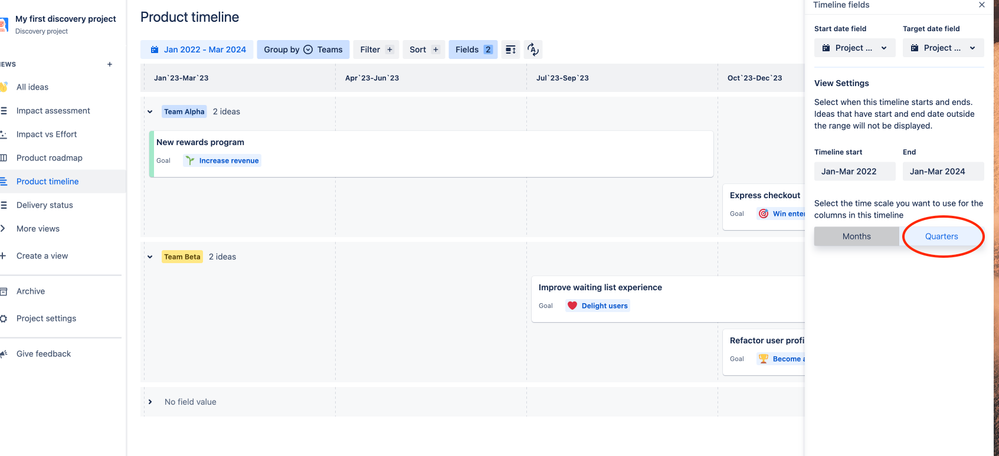This screenshot has width=999, height=456.
Task: Click the End Jan-Mar 2024 field
Action: click(944, 171)
